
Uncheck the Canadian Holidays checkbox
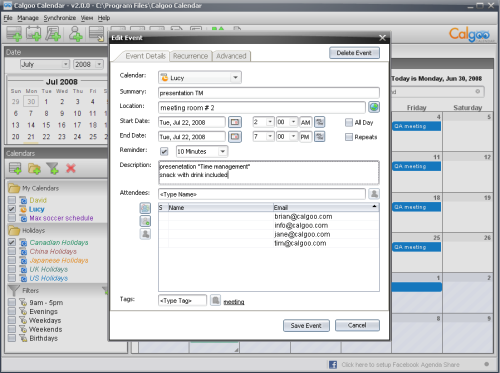click(12, 242)
